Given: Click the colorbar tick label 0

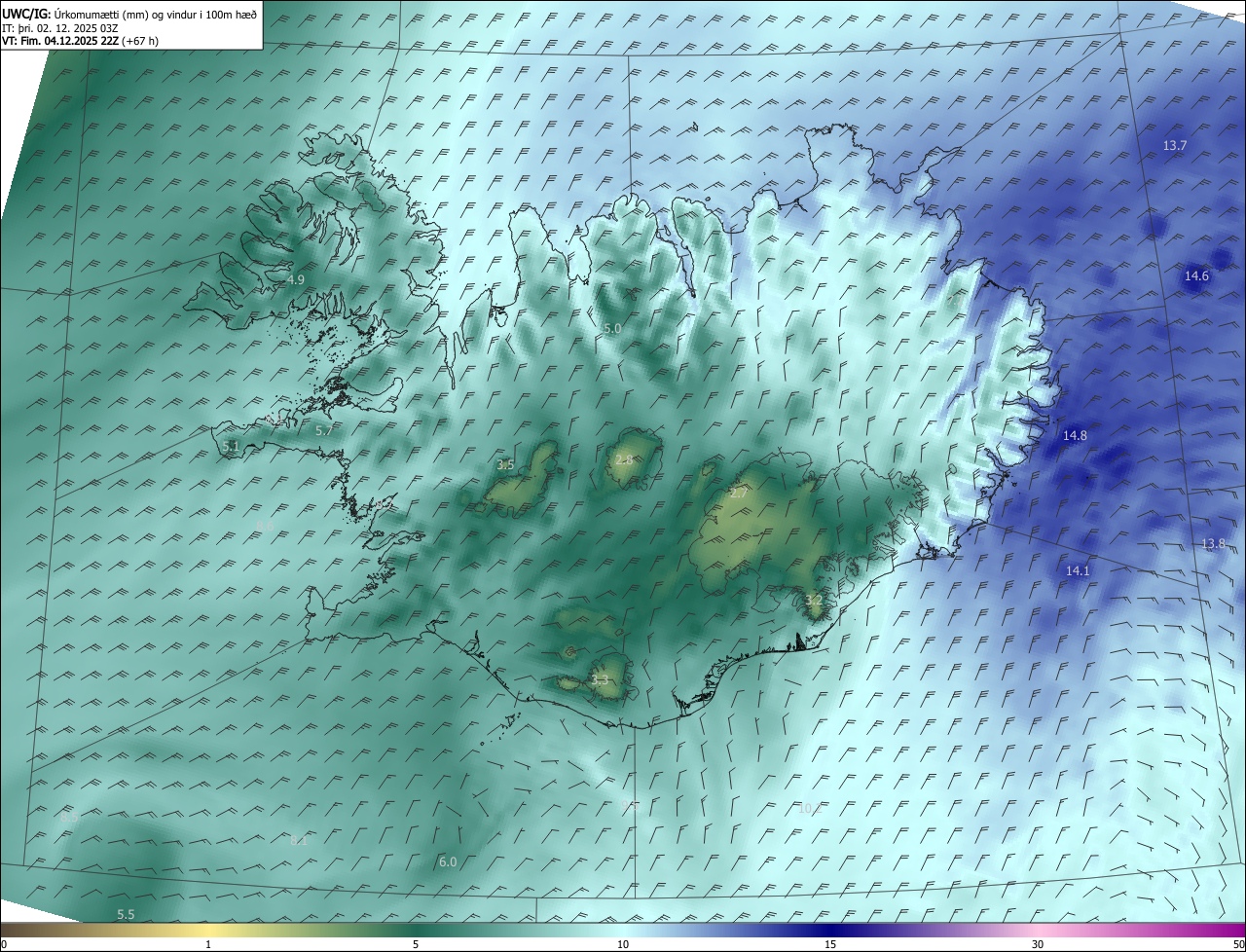Looking at the screenshot, I should (4, 944).
